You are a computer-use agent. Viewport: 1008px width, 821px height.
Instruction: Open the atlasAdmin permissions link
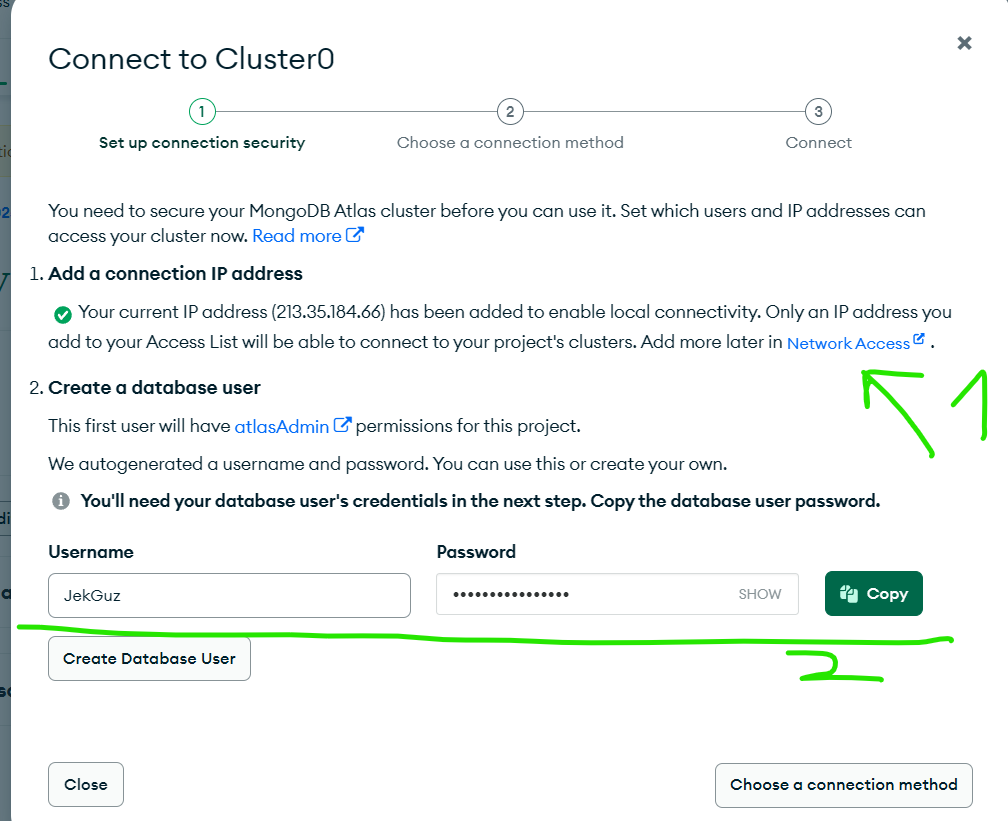tap(282, 426)
